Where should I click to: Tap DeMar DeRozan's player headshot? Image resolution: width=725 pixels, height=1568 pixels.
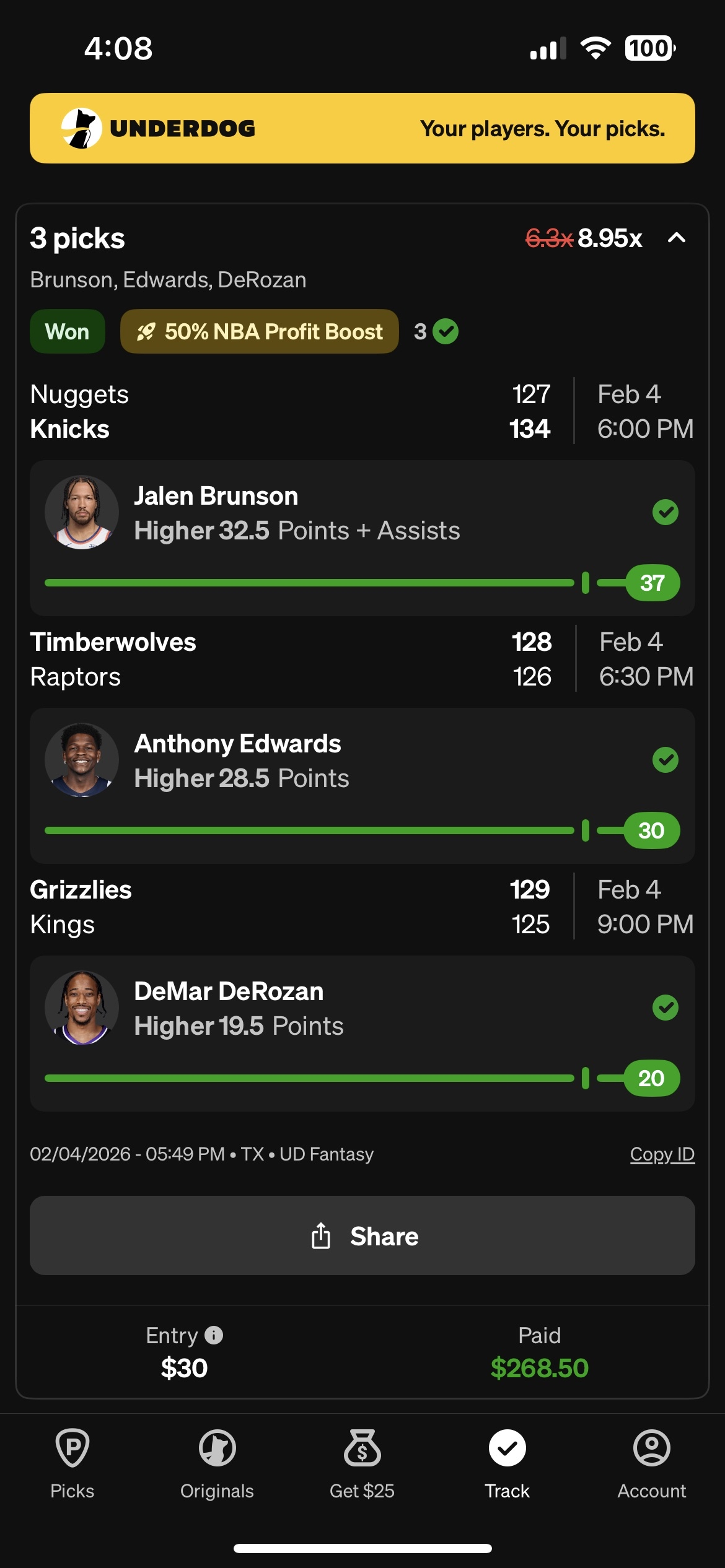82,1008
